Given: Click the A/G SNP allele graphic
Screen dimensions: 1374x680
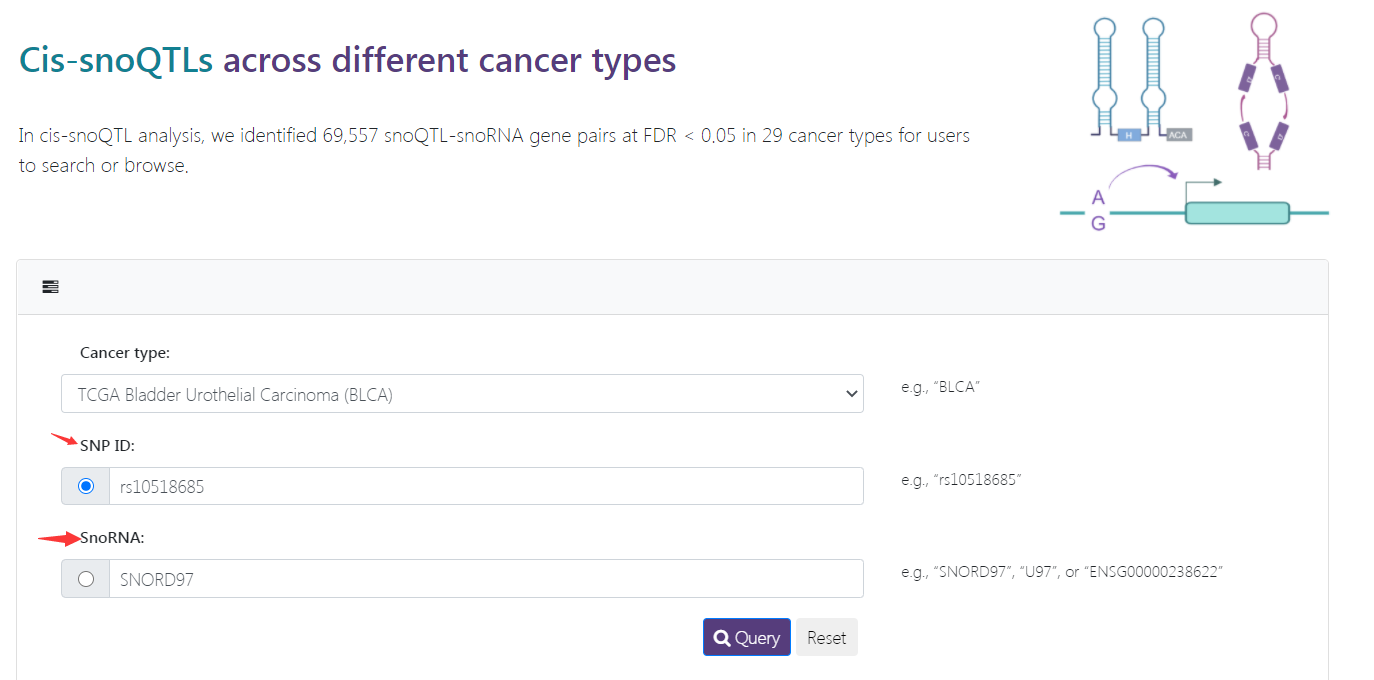Looking at the screenshot, I should (1098, 210).
